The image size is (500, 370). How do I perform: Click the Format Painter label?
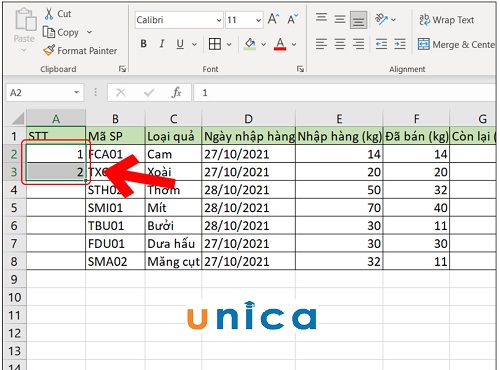coord(87,51)
